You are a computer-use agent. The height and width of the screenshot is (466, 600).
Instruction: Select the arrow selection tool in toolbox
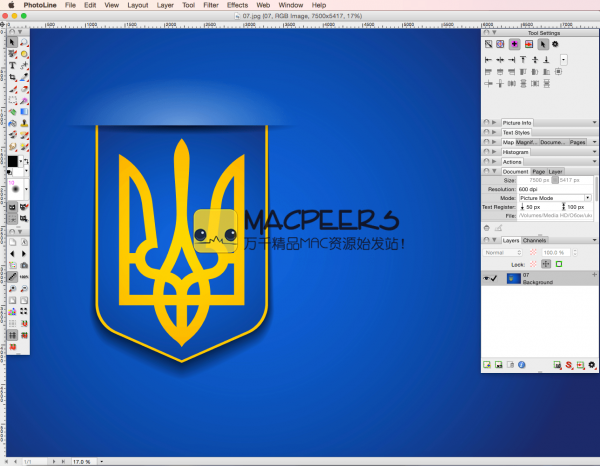pos(12,42)
